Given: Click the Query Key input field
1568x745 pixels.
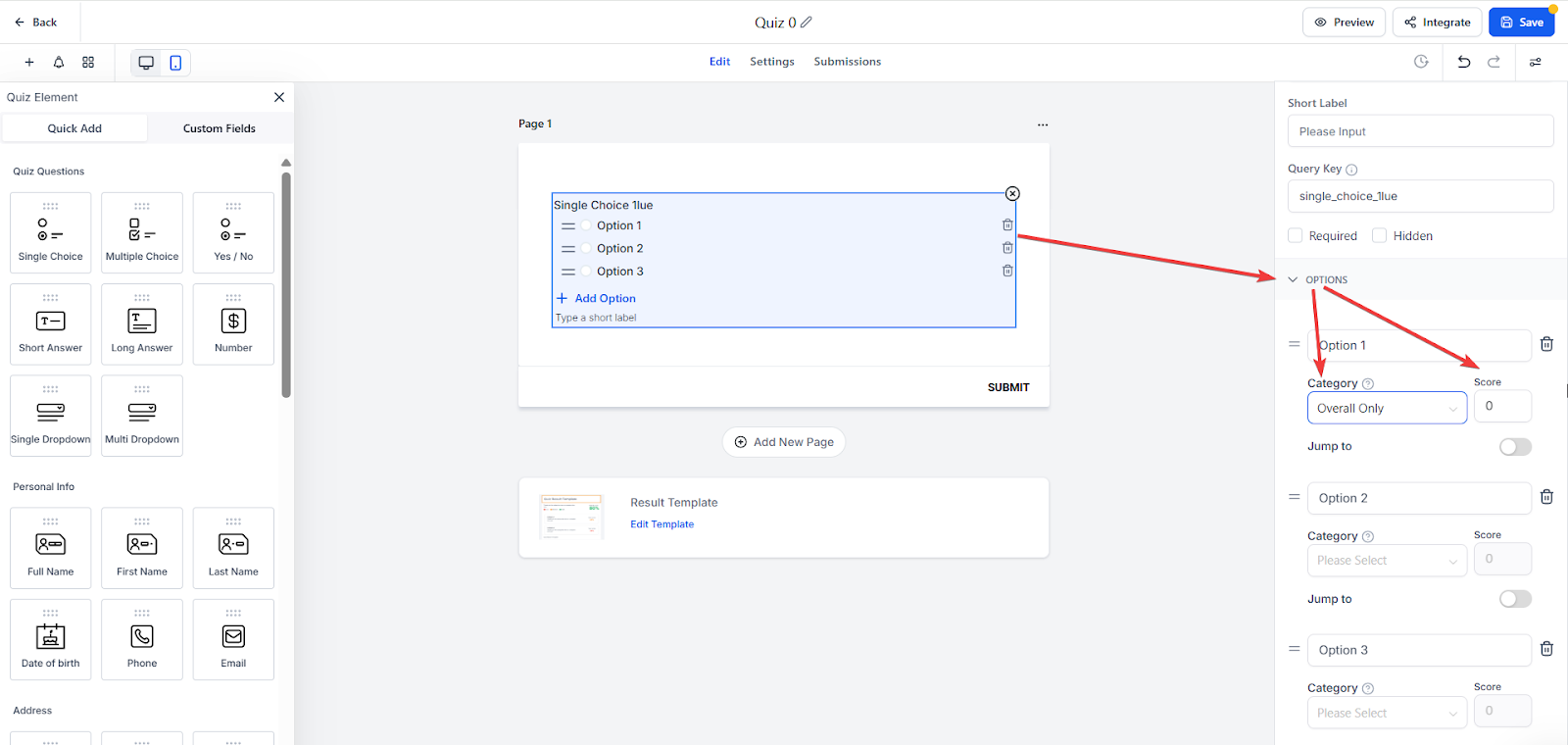Looking at the screenshot, I should pos(1420,196).
